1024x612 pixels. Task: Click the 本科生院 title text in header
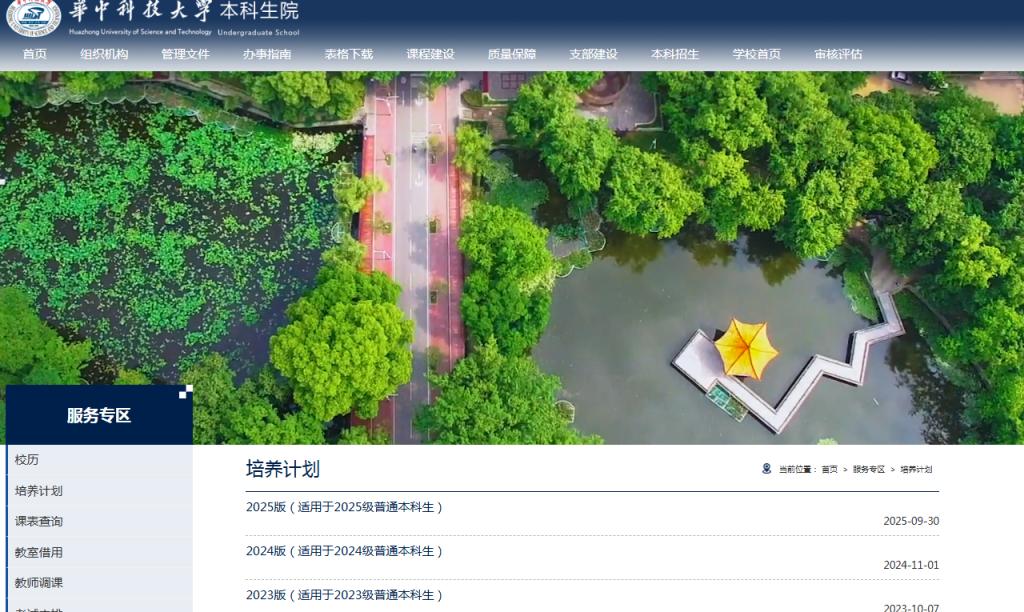point(258,12)
